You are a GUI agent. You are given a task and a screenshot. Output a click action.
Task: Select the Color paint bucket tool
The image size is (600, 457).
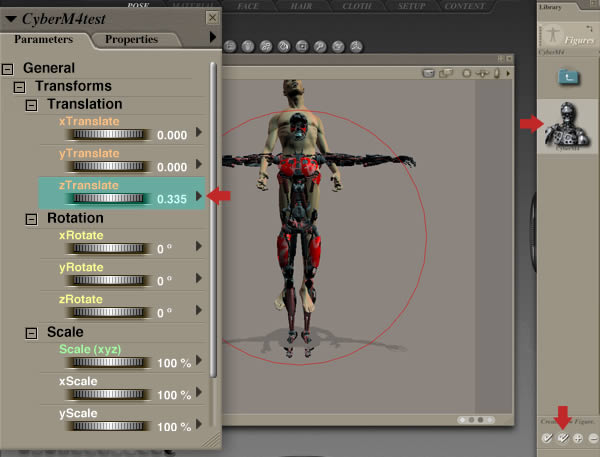point(284,46)
